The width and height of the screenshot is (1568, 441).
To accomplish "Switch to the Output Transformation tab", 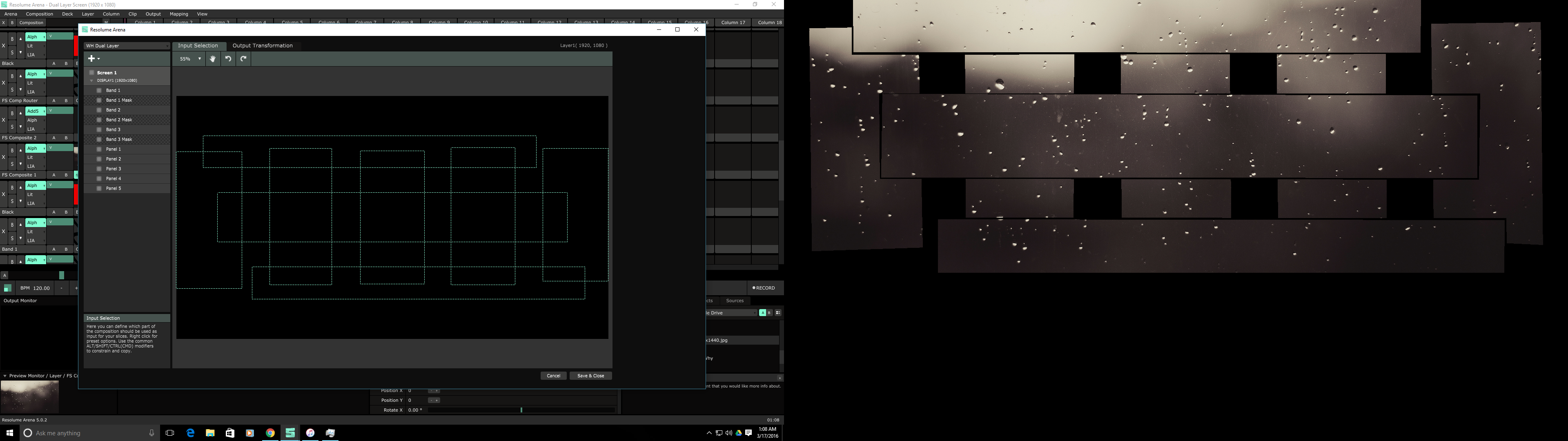I will (262, 46).
